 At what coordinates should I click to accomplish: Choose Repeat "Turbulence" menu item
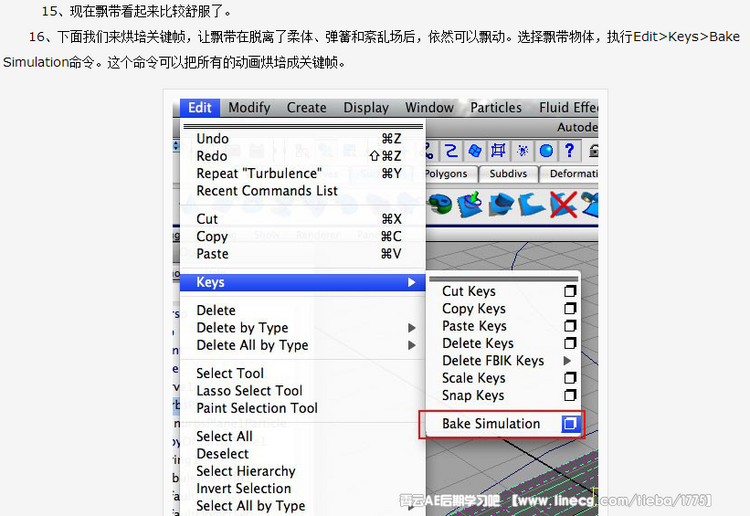point(302,173)
